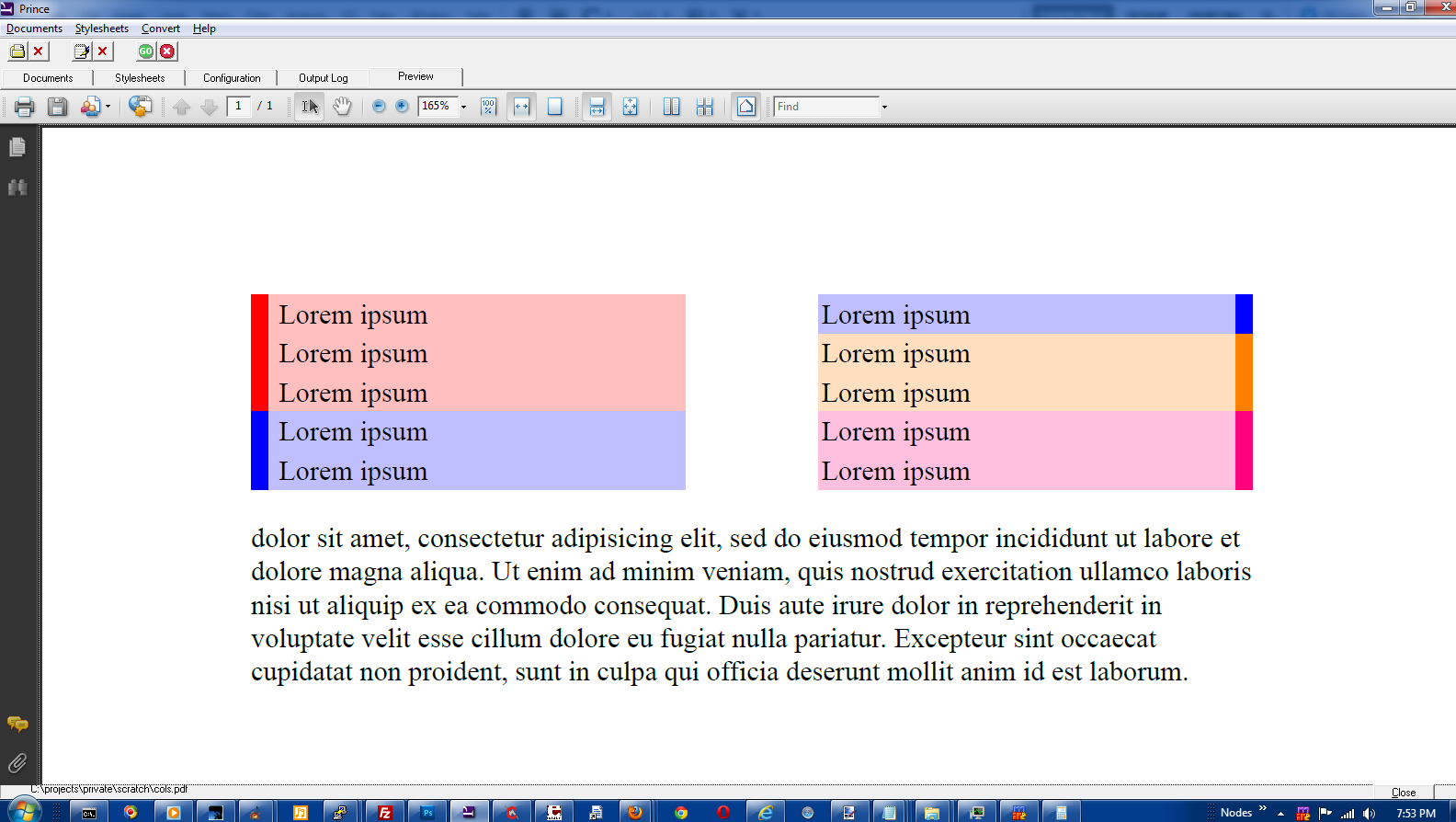Toggle continuous page scrolling mode
The height and width of the screenshot is (822, 1456).
tap(597, 107)
